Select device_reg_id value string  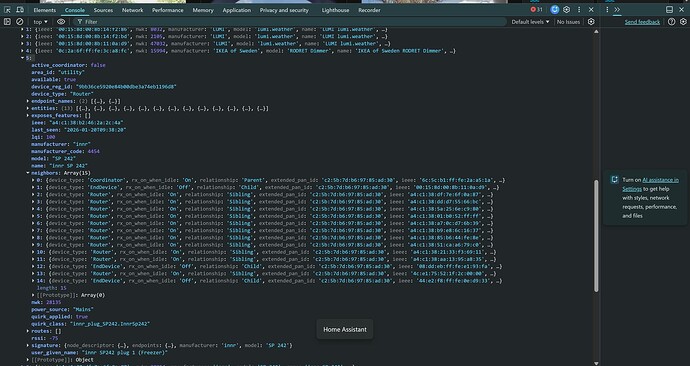coord(126,87)
